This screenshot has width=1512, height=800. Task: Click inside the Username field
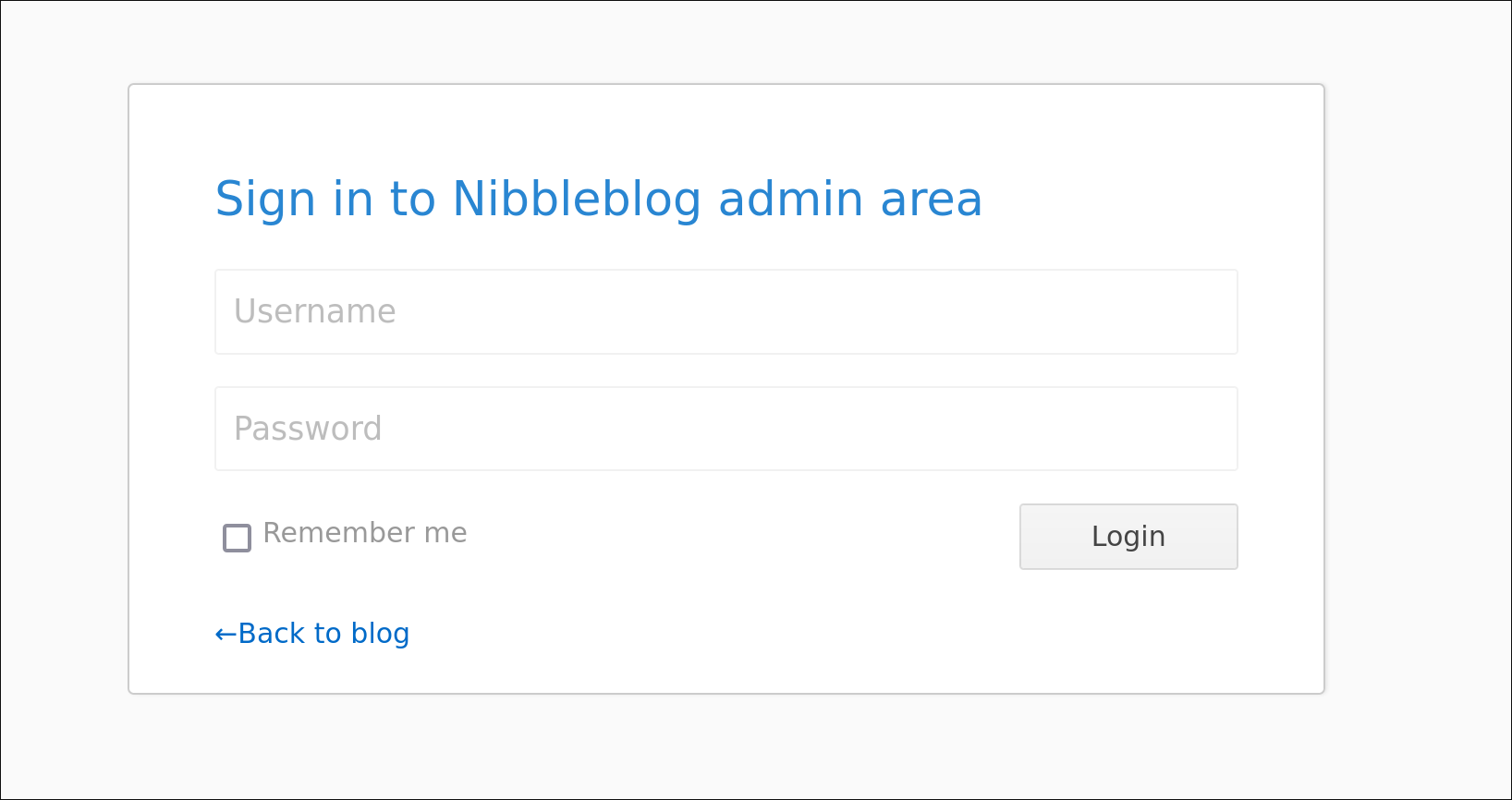pyautogui.click(x=726, y=311)
